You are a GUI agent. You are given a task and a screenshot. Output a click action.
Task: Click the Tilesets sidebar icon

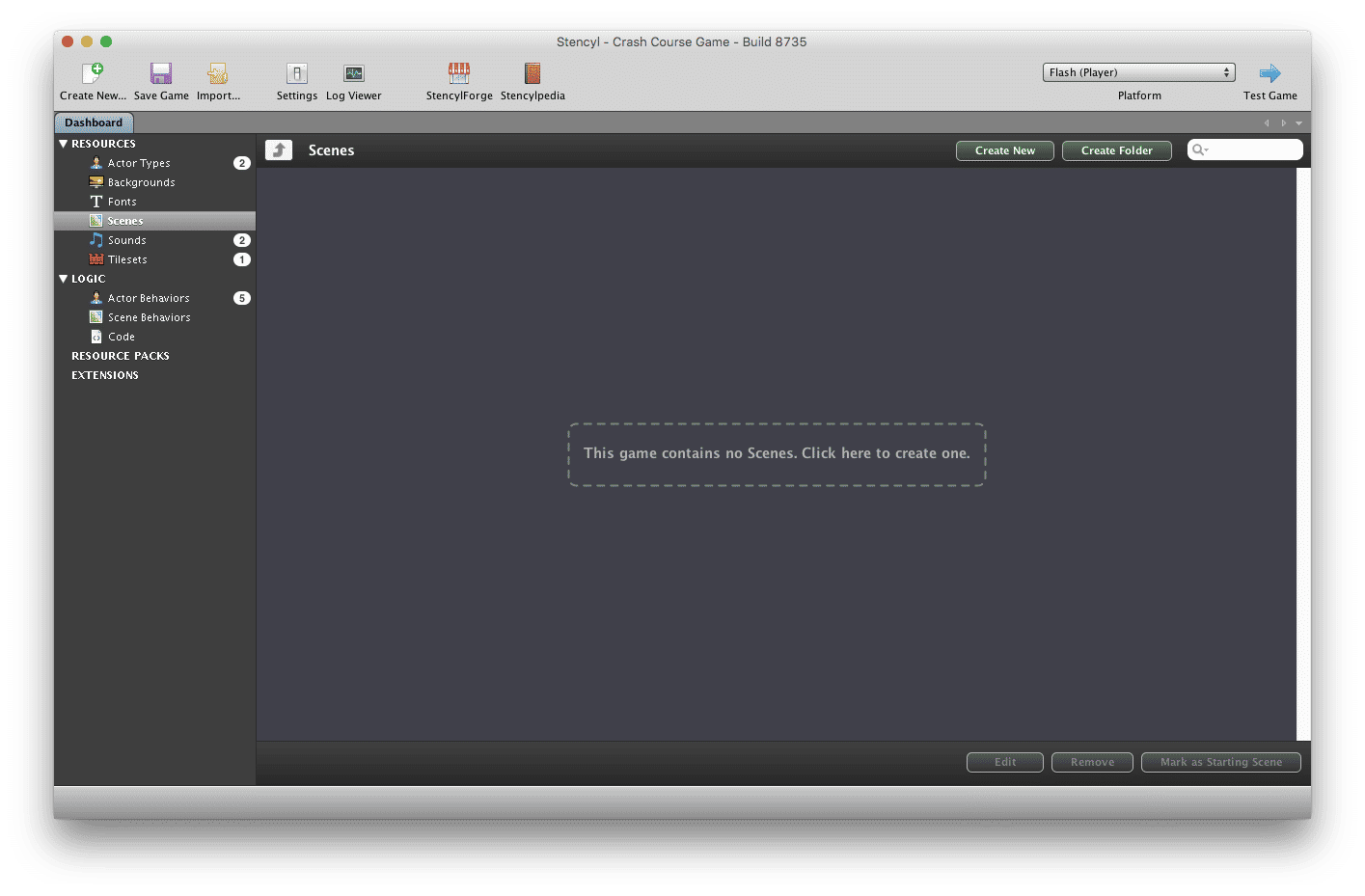coord(96,259)
